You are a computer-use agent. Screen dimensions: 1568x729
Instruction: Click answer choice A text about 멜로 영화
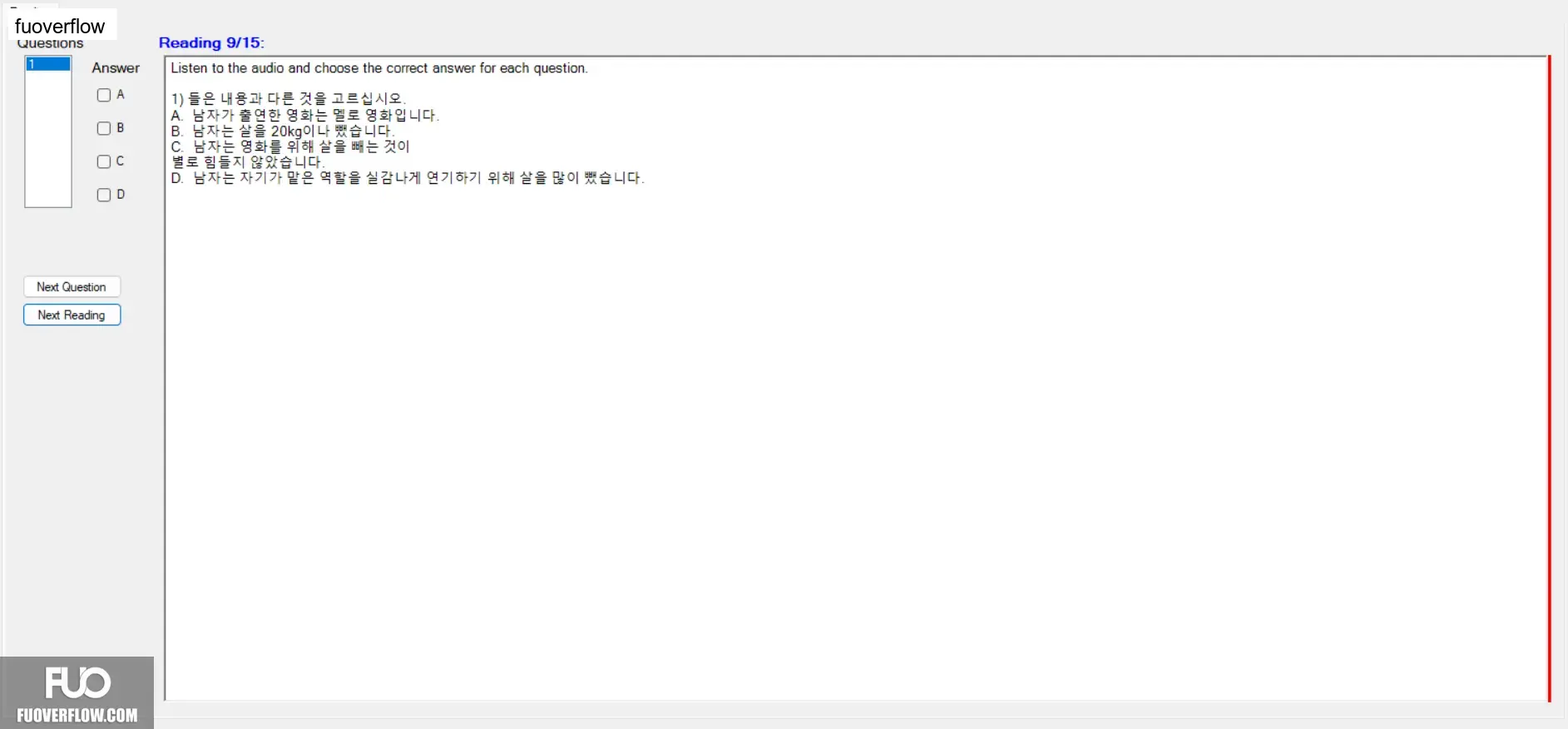[304, 115]
